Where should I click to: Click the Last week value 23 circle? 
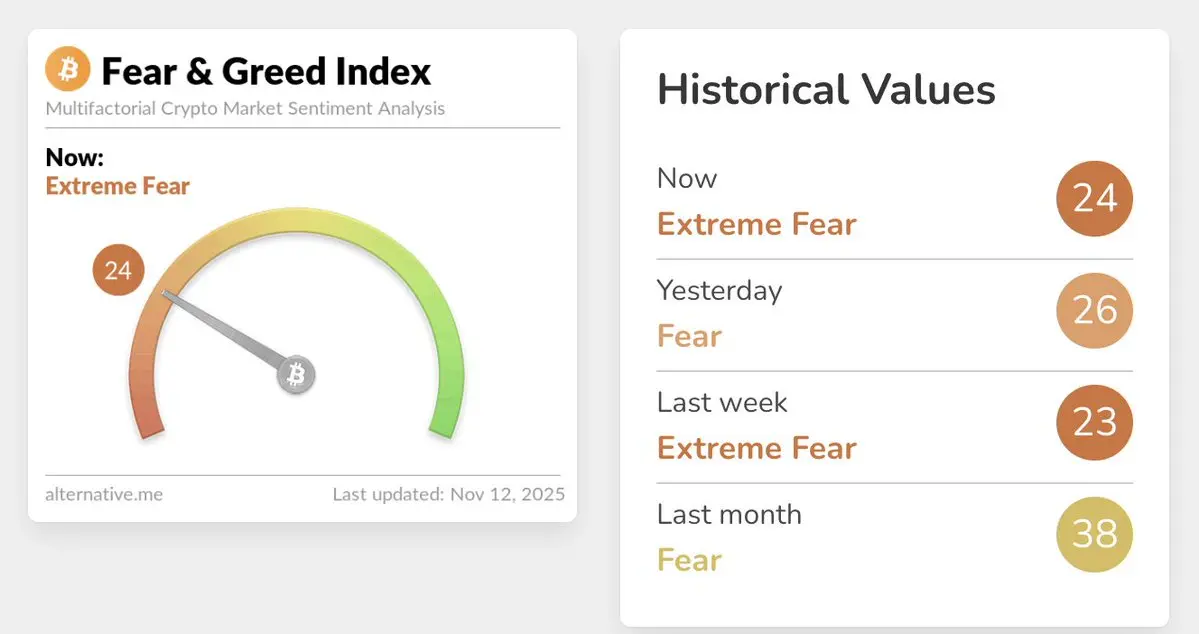pyautogui.click(x=1094, y=422)
